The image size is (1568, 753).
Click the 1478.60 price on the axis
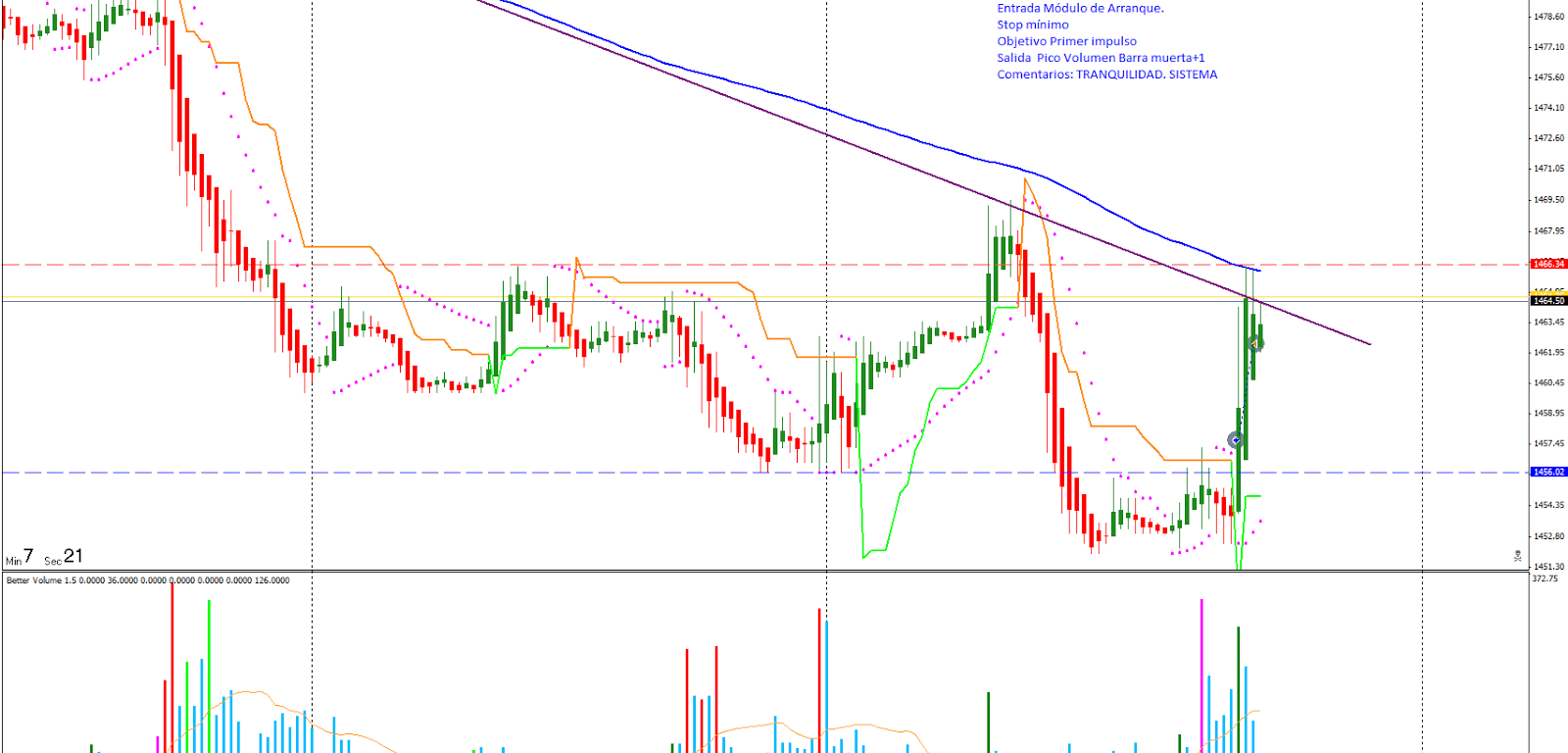[1548, 17]
